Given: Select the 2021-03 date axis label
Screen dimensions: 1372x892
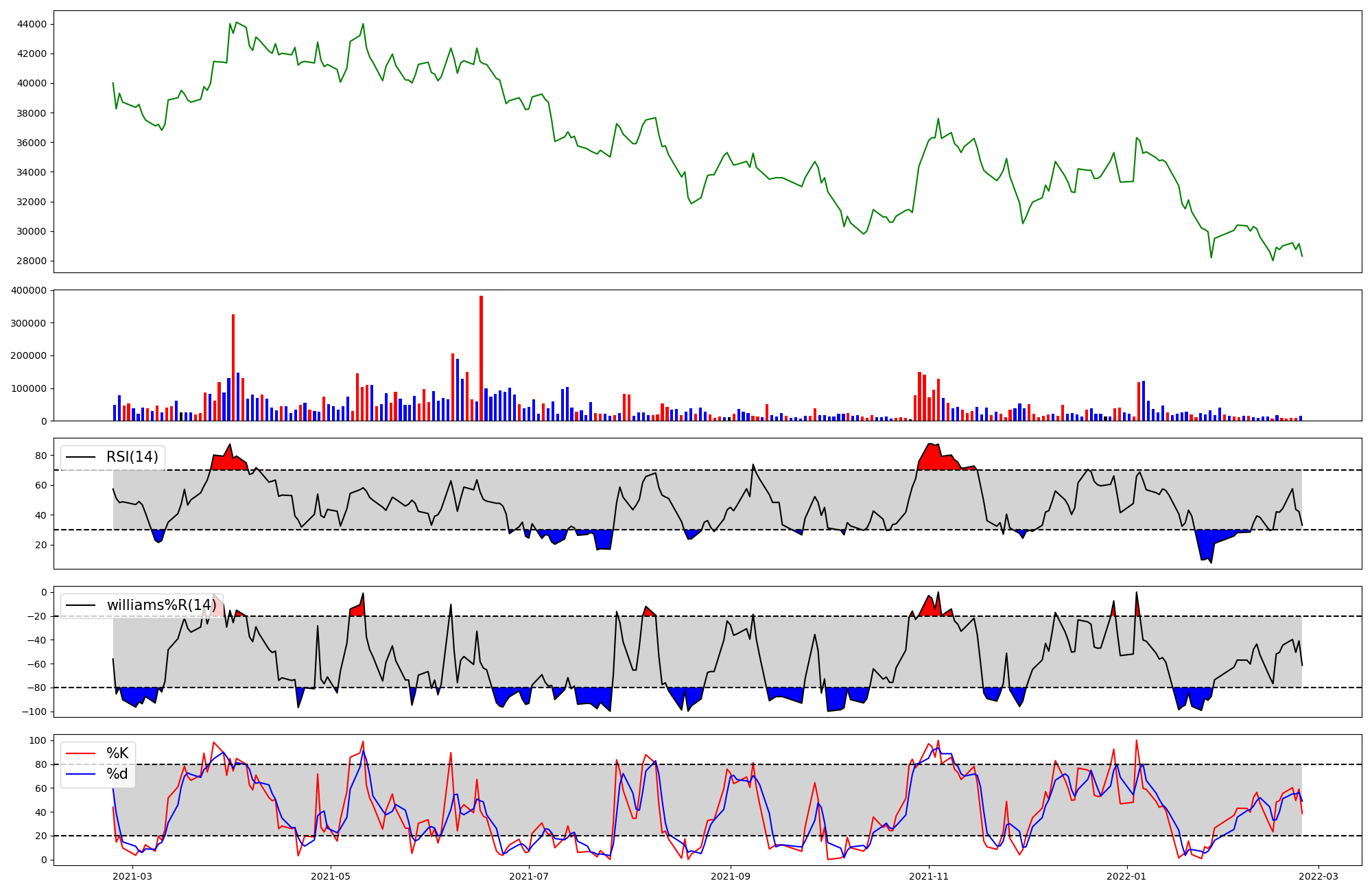Looking at the screenshot, I should pyautogui.click(x=132, y=876).
